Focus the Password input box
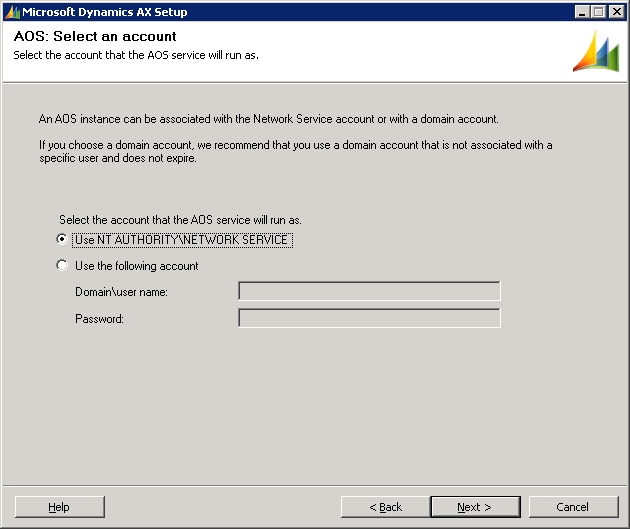This screenshot has width=630, height=529. (x=369, y=319)
